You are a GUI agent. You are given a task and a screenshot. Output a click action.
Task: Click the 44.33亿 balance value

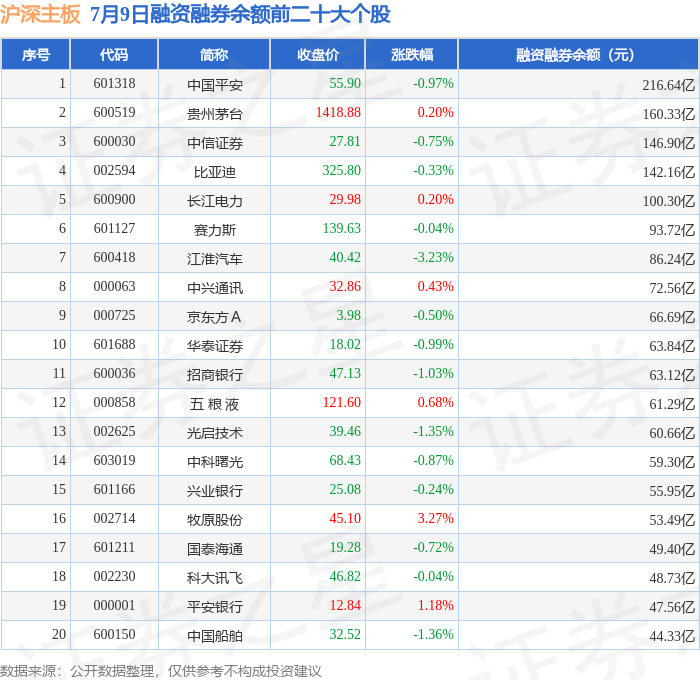pyautogui.click(x=672, y=636)
